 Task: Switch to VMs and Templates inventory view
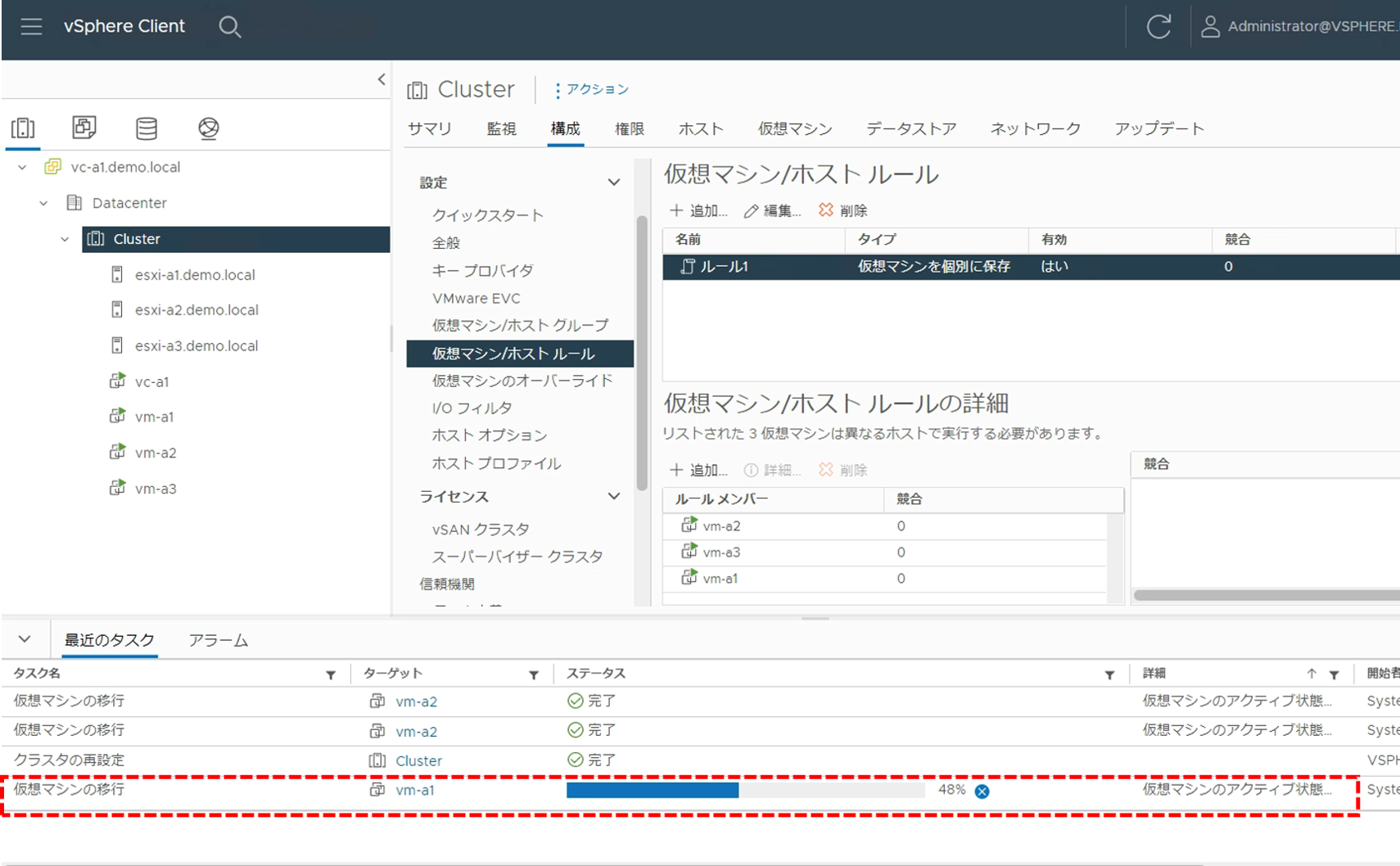click(84, 128)
